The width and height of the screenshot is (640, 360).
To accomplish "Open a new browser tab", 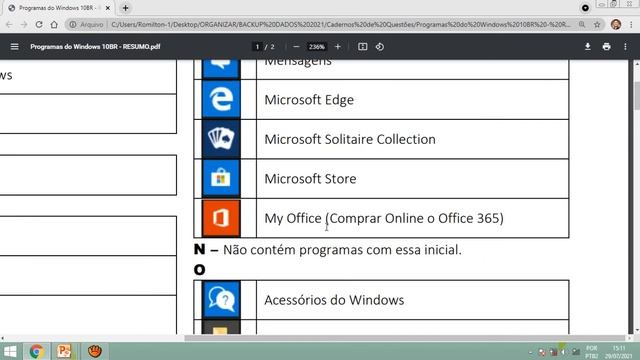I will [125, 8].
